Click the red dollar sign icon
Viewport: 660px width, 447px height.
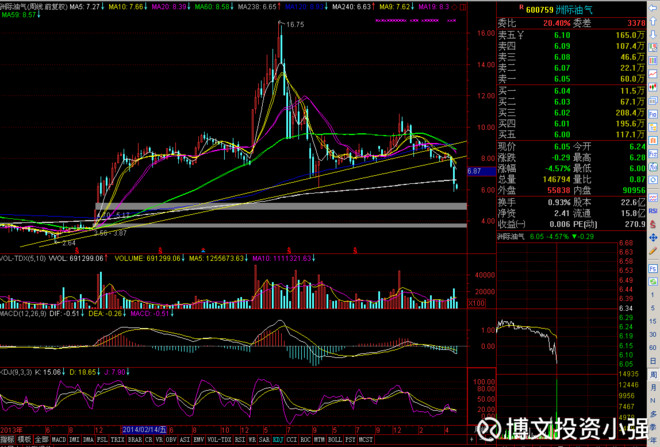653,224
